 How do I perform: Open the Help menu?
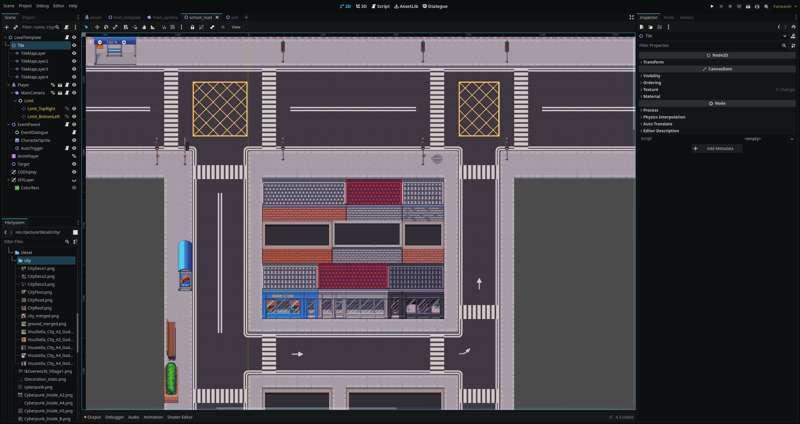point(73,6)
